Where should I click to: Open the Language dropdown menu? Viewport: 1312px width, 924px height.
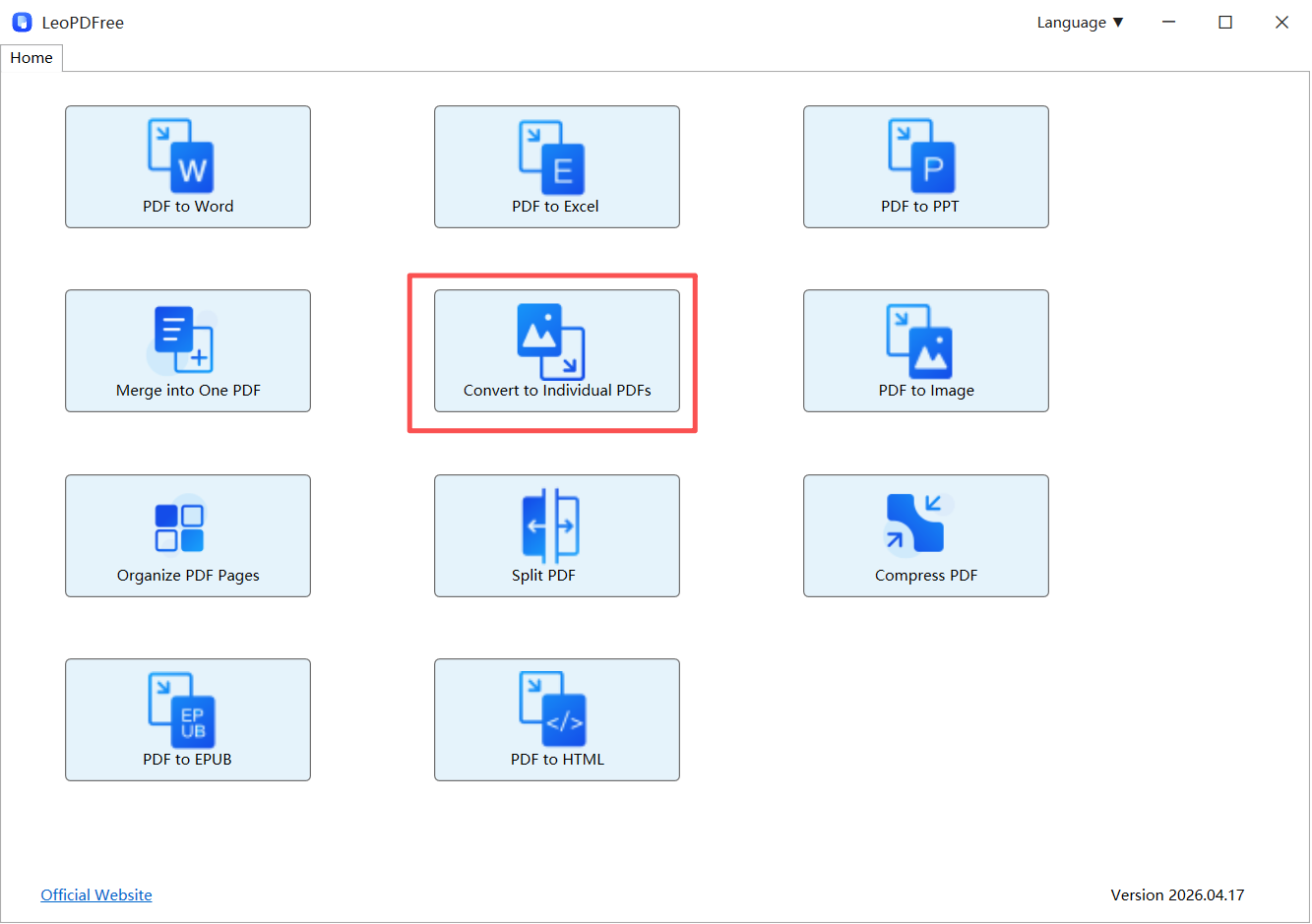(1080, 23)
